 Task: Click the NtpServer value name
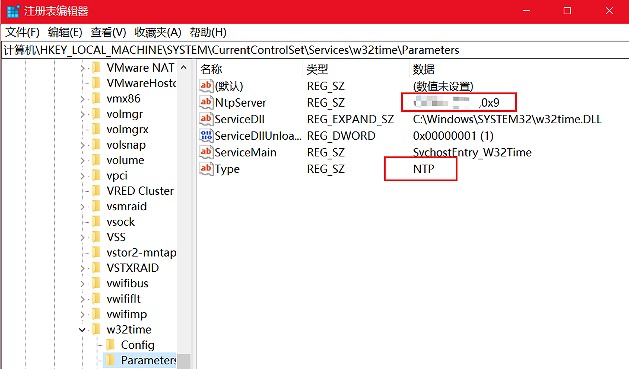tap(240, 103)
